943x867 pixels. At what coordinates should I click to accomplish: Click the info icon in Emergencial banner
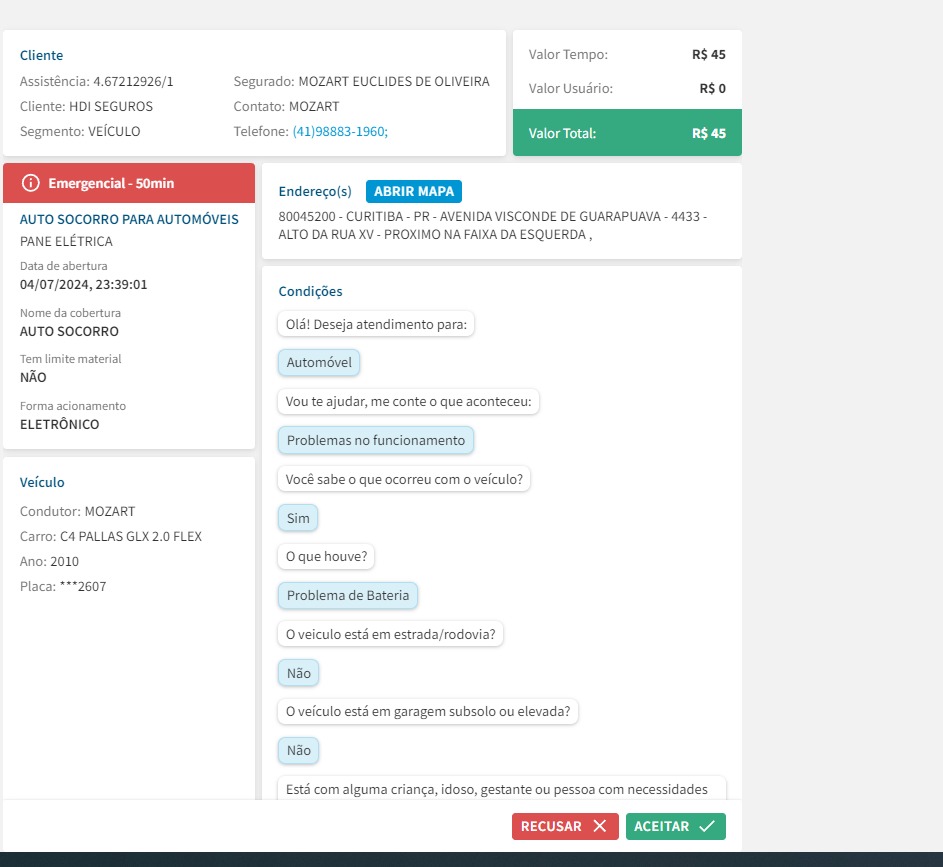31,183
